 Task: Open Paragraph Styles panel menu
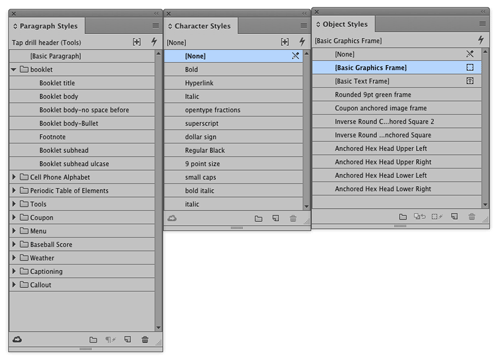tap(156, 26)
